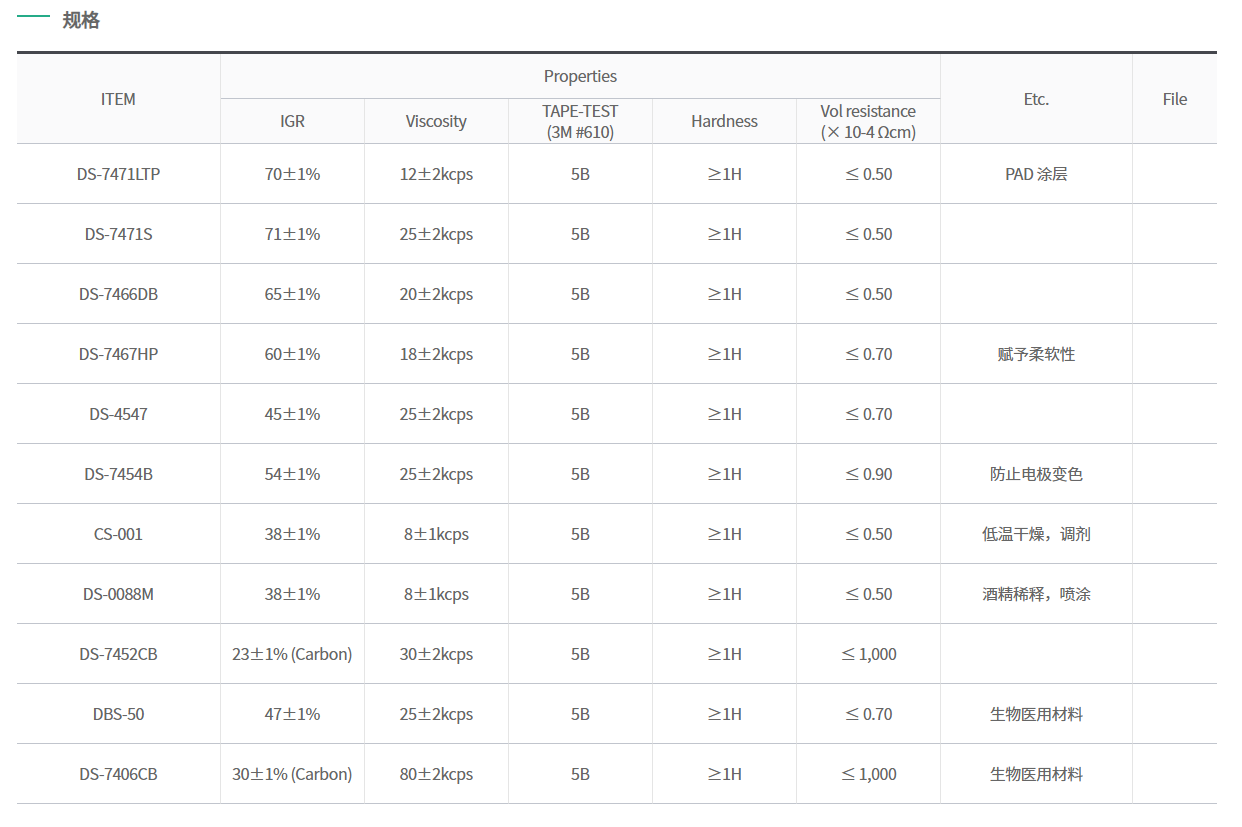Click the 防止电极变色 note for DS-7454B
Image resolution: width=1242 pixels, height=827 pixels.
(x=1036, y=474)
